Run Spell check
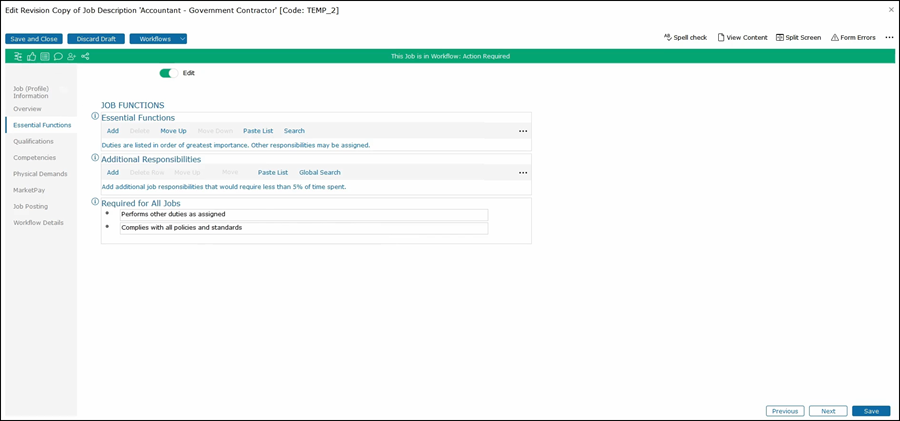The height and width of the screenshot is (421, 900). point(685,37)
